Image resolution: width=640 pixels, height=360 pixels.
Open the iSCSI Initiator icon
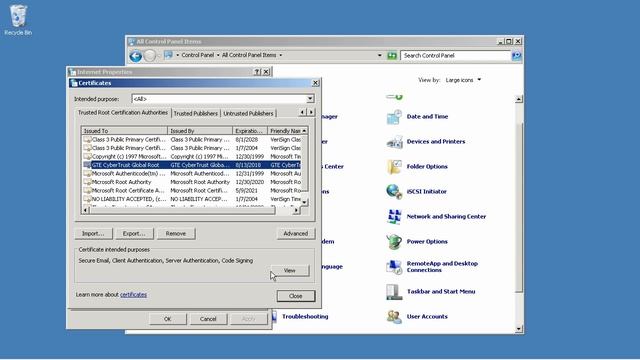click(394, 191)
